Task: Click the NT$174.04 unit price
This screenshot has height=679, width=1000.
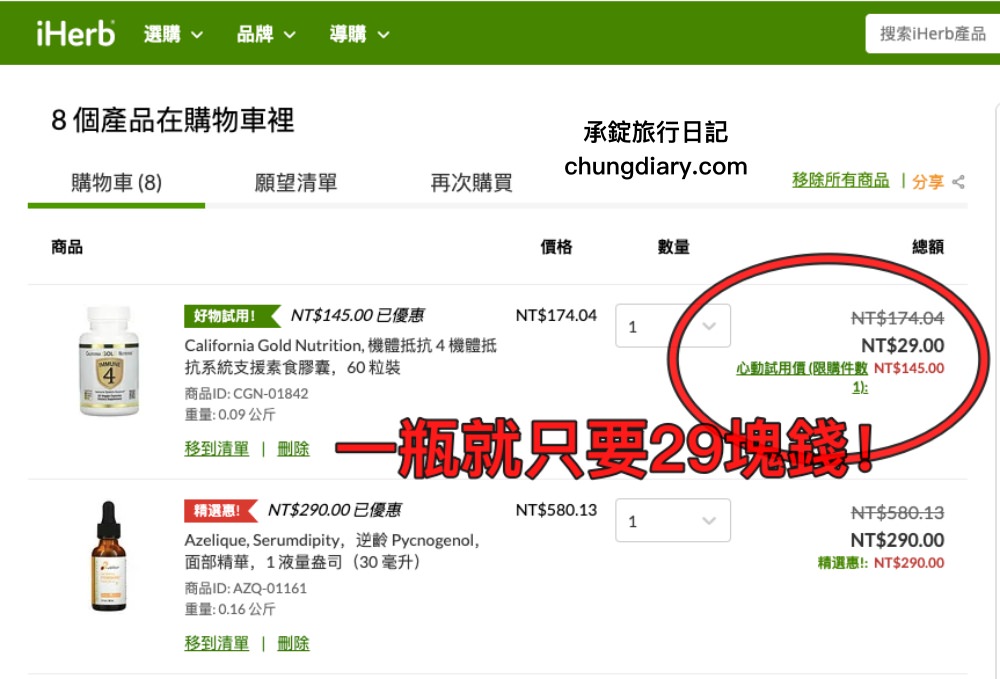Action: [556, 316]
